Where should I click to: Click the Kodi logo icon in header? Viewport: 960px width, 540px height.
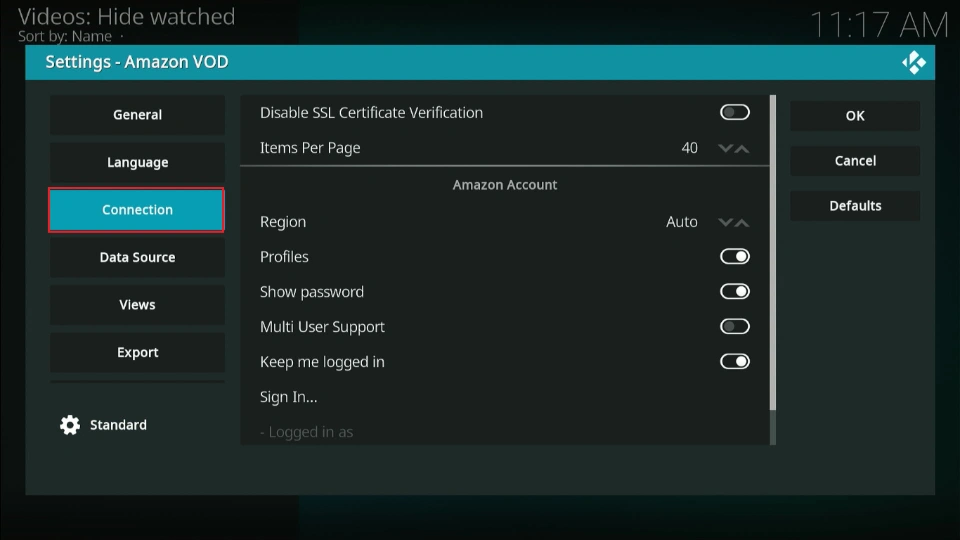pyautogui.click(x=913, y=62)
